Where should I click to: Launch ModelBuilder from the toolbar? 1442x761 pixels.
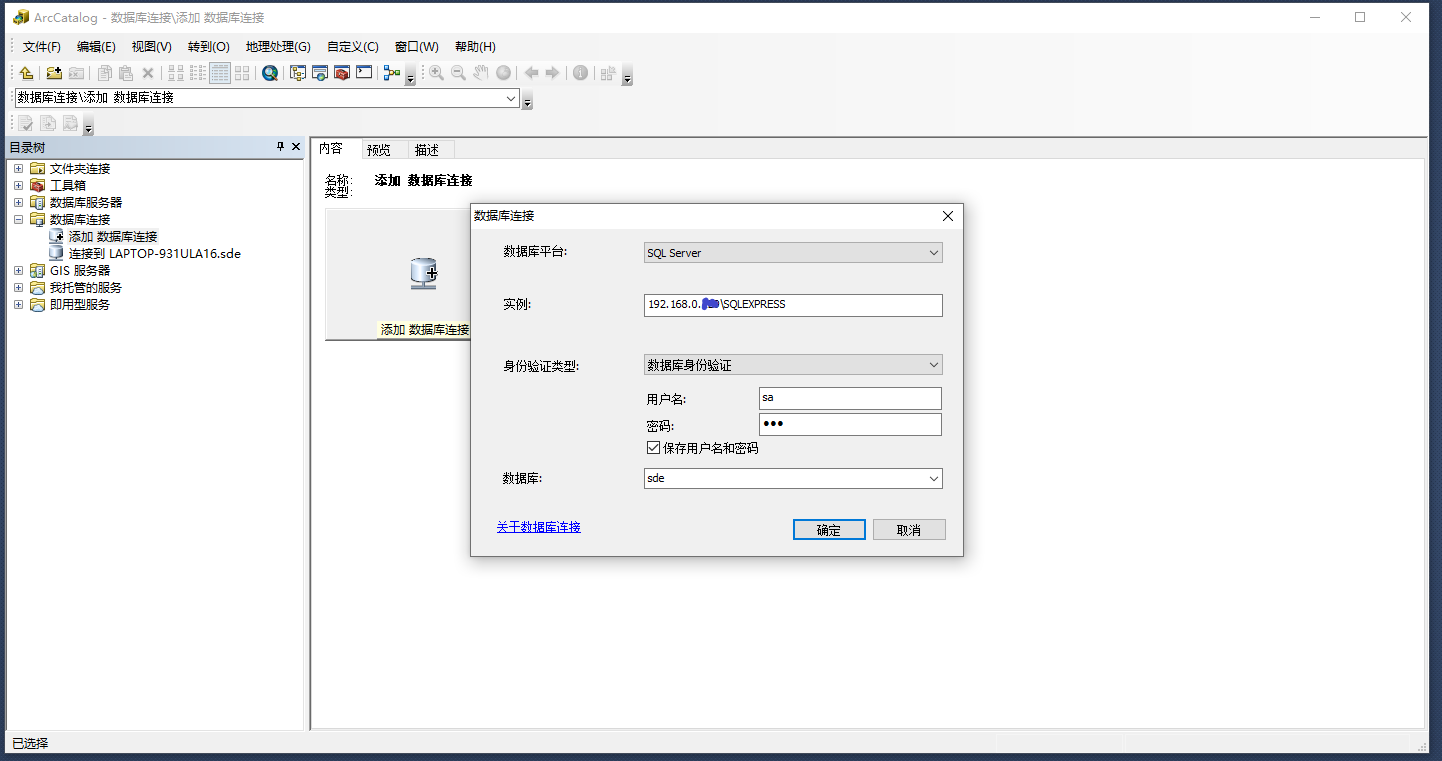pyautogui.click(x=390, y=72)
